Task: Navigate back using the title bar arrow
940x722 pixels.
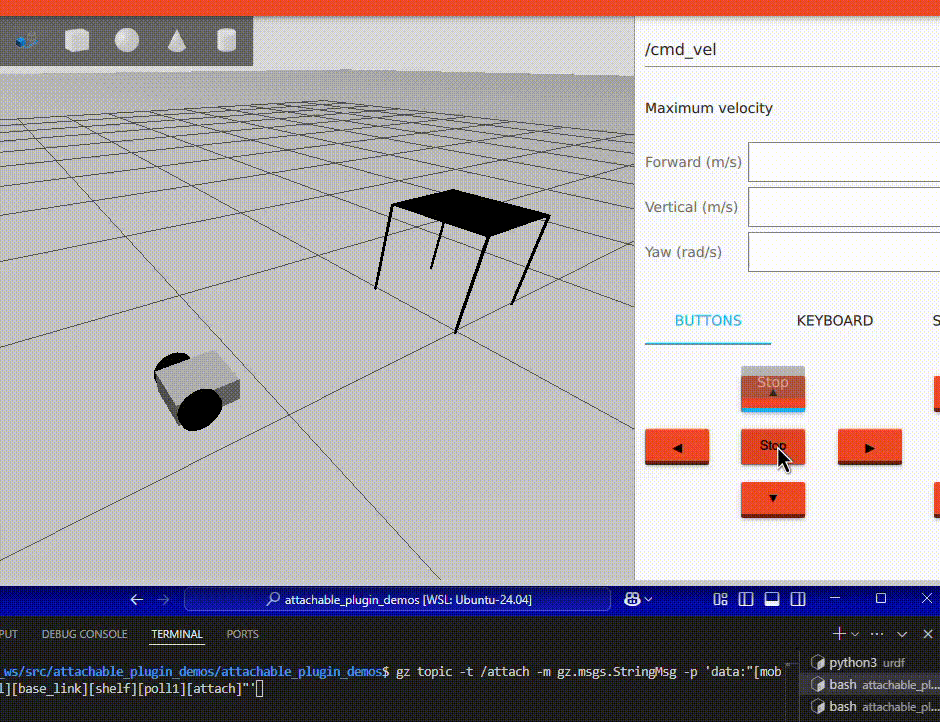Action: point(137,598)
